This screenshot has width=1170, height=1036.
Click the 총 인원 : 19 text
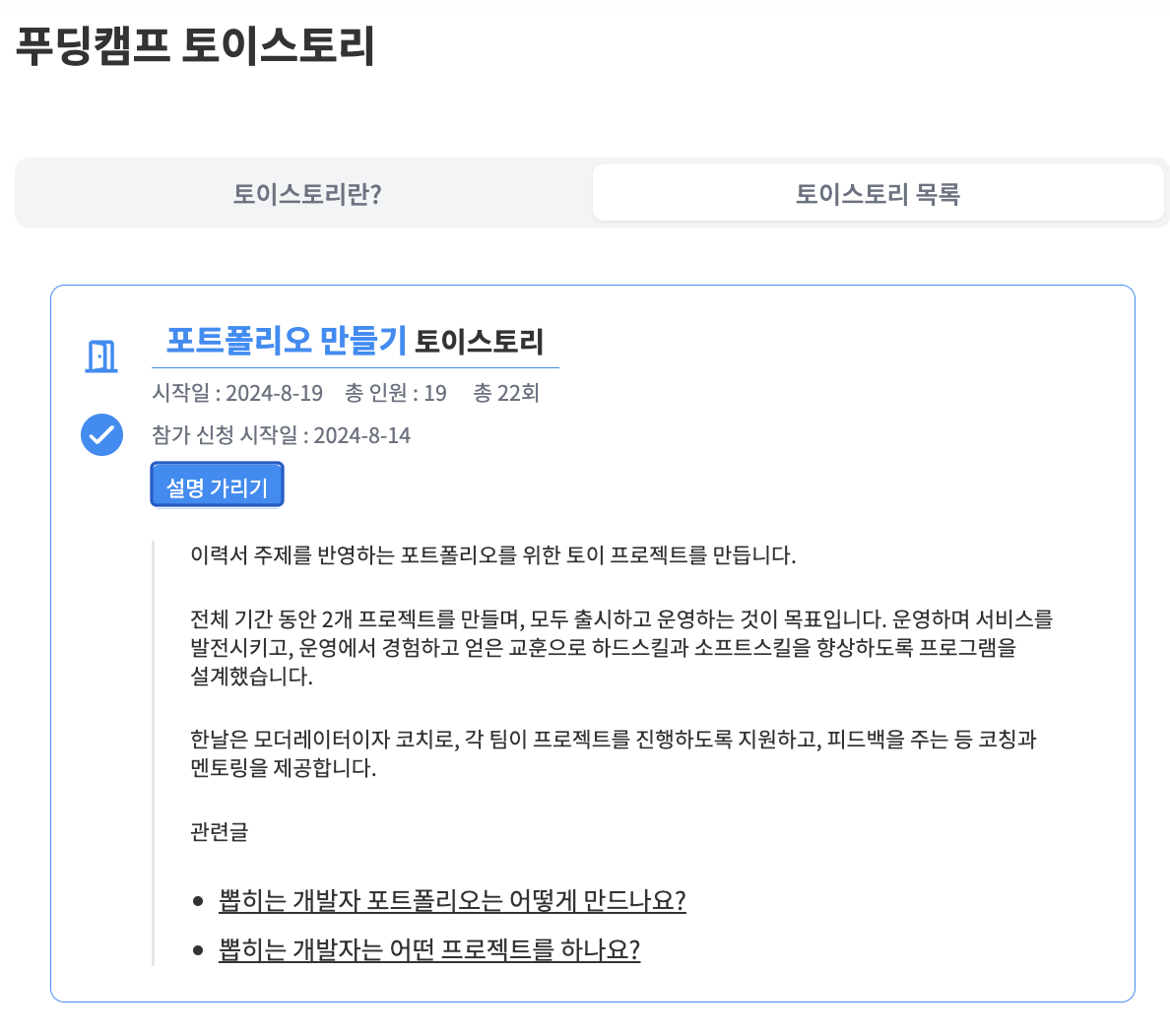coord(396,393)
